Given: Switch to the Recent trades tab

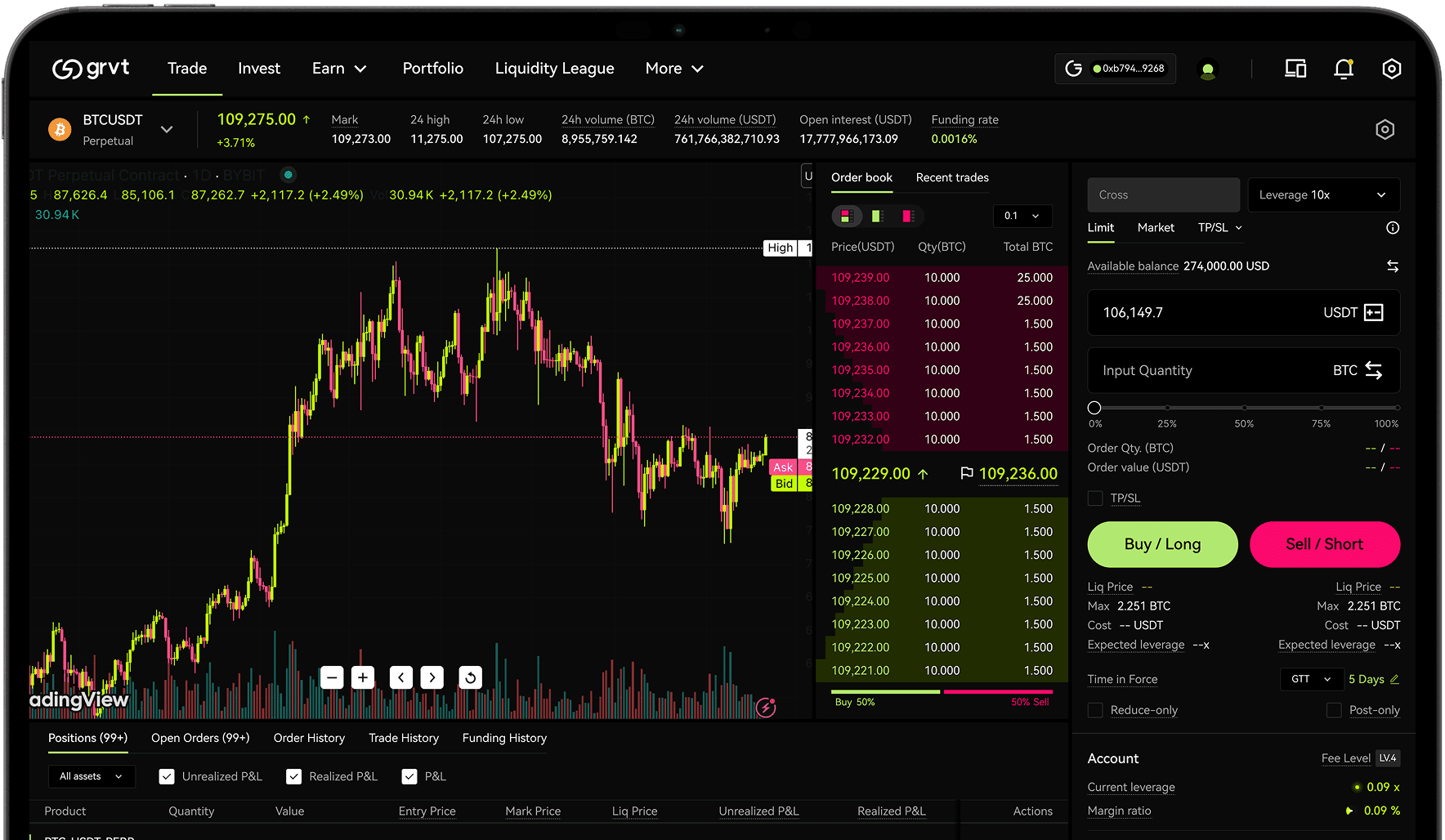Looking at the screenshot, I should click(951, 177).
